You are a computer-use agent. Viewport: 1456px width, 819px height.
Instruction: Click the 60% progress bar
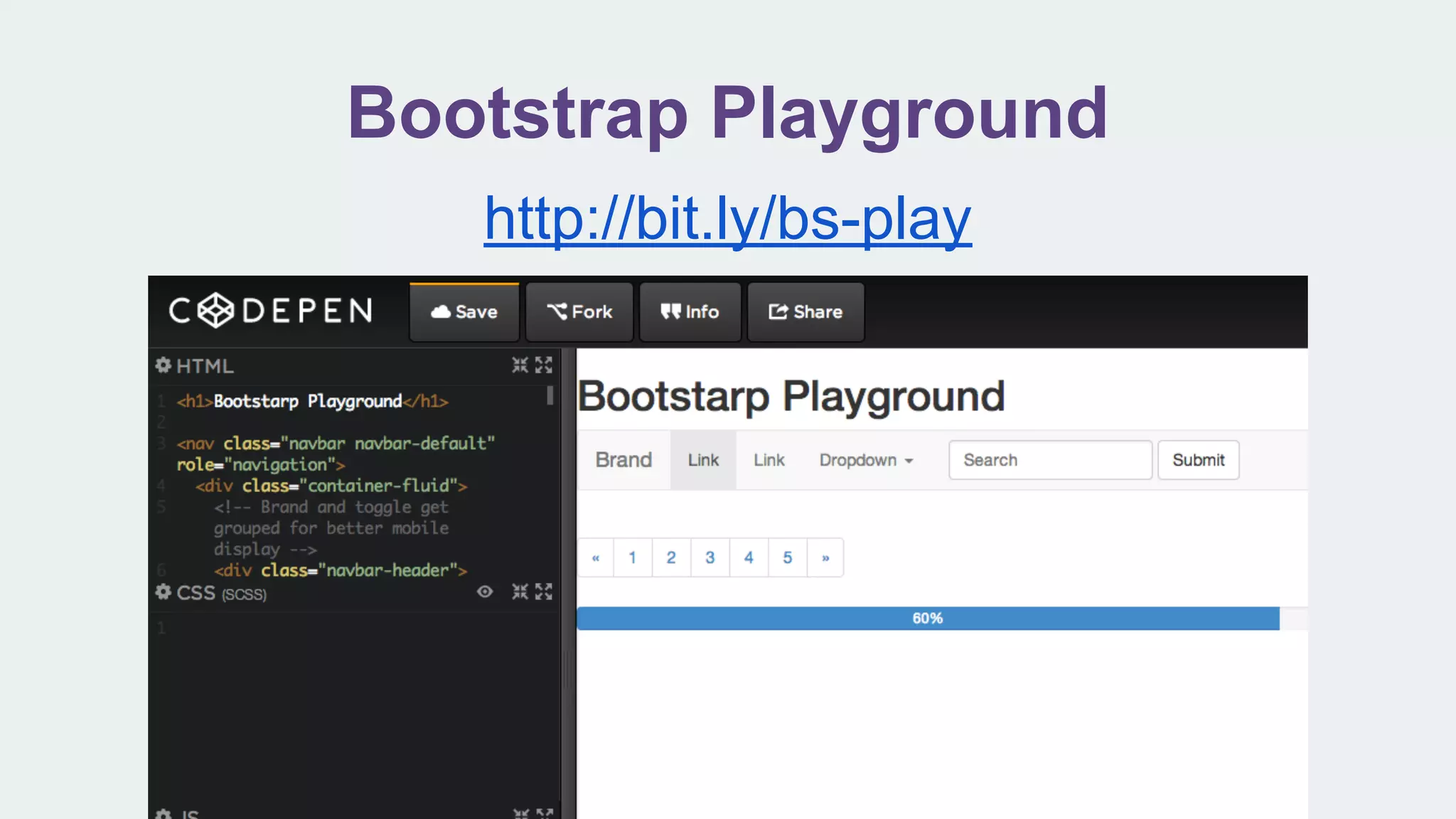tap(928, 618)
